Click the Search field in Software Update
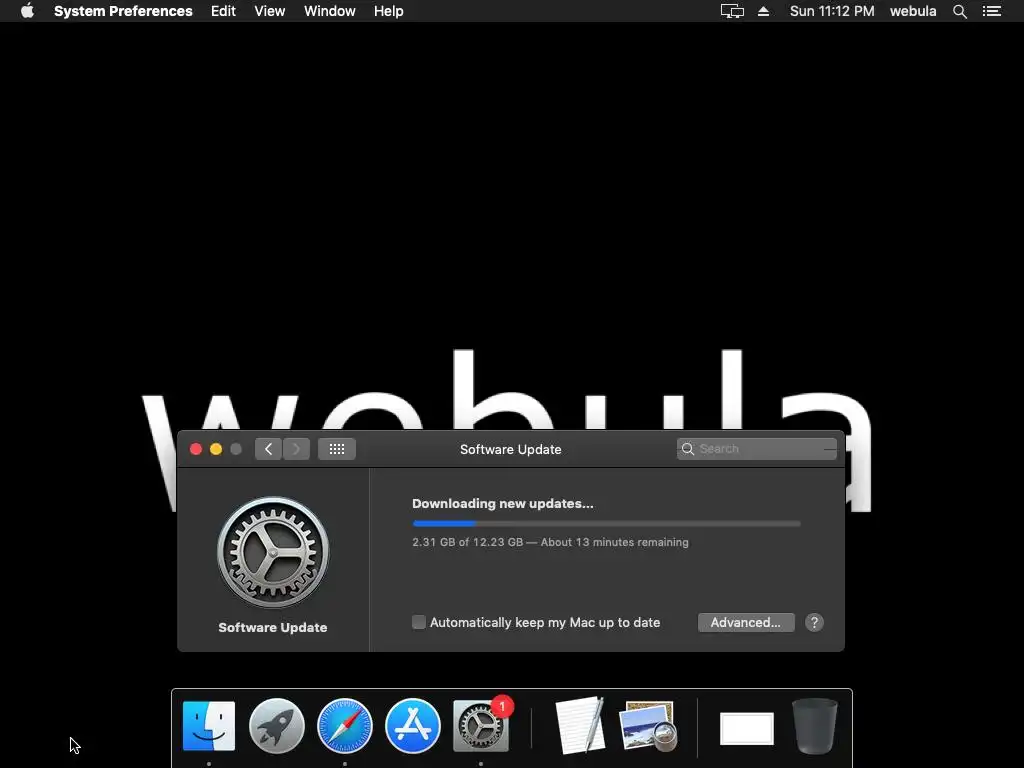The height and width of the screenshot is (768, 1024). 757,449
